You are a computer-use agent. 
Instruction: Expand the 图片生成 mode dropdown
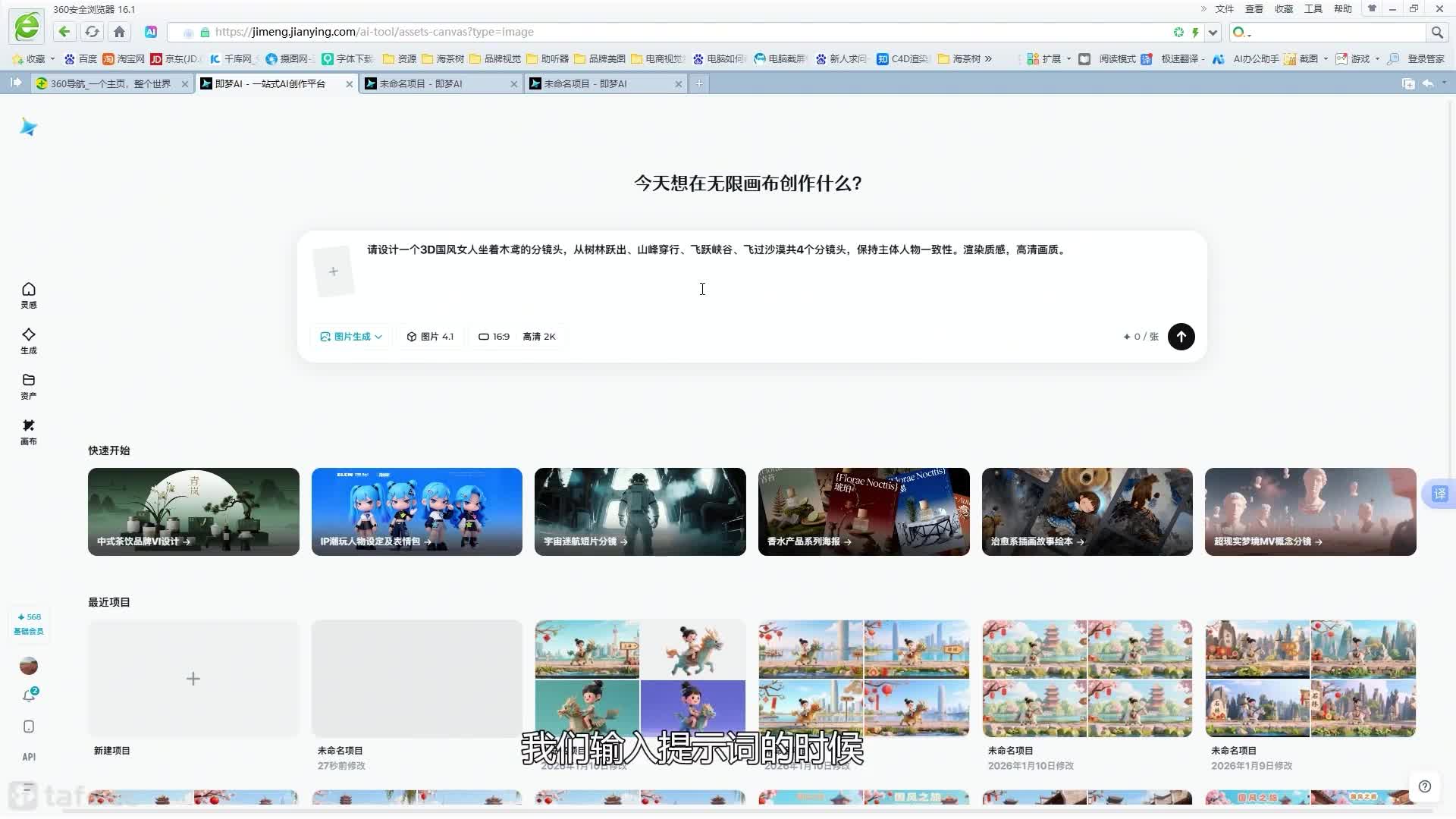tap(350, 337)
